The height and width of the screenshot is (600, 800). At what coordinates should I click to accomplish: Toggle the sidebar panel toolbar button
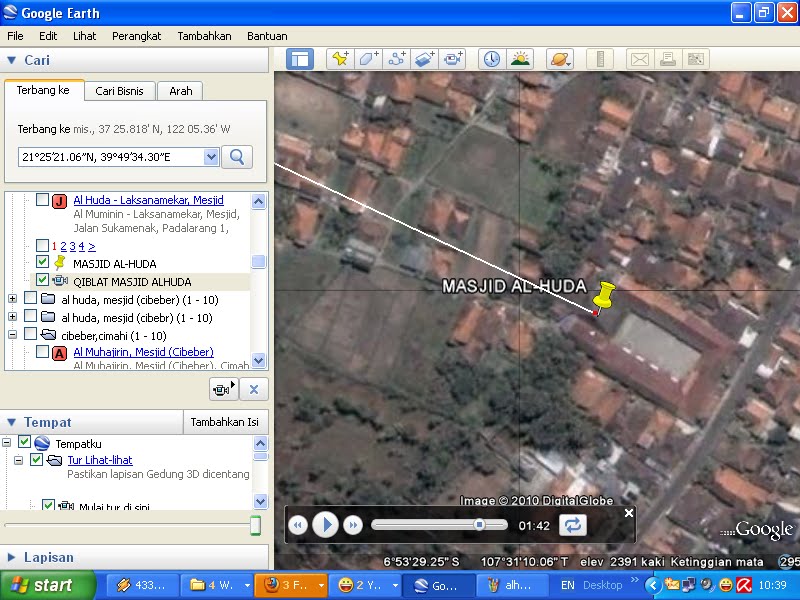(299, 59)
